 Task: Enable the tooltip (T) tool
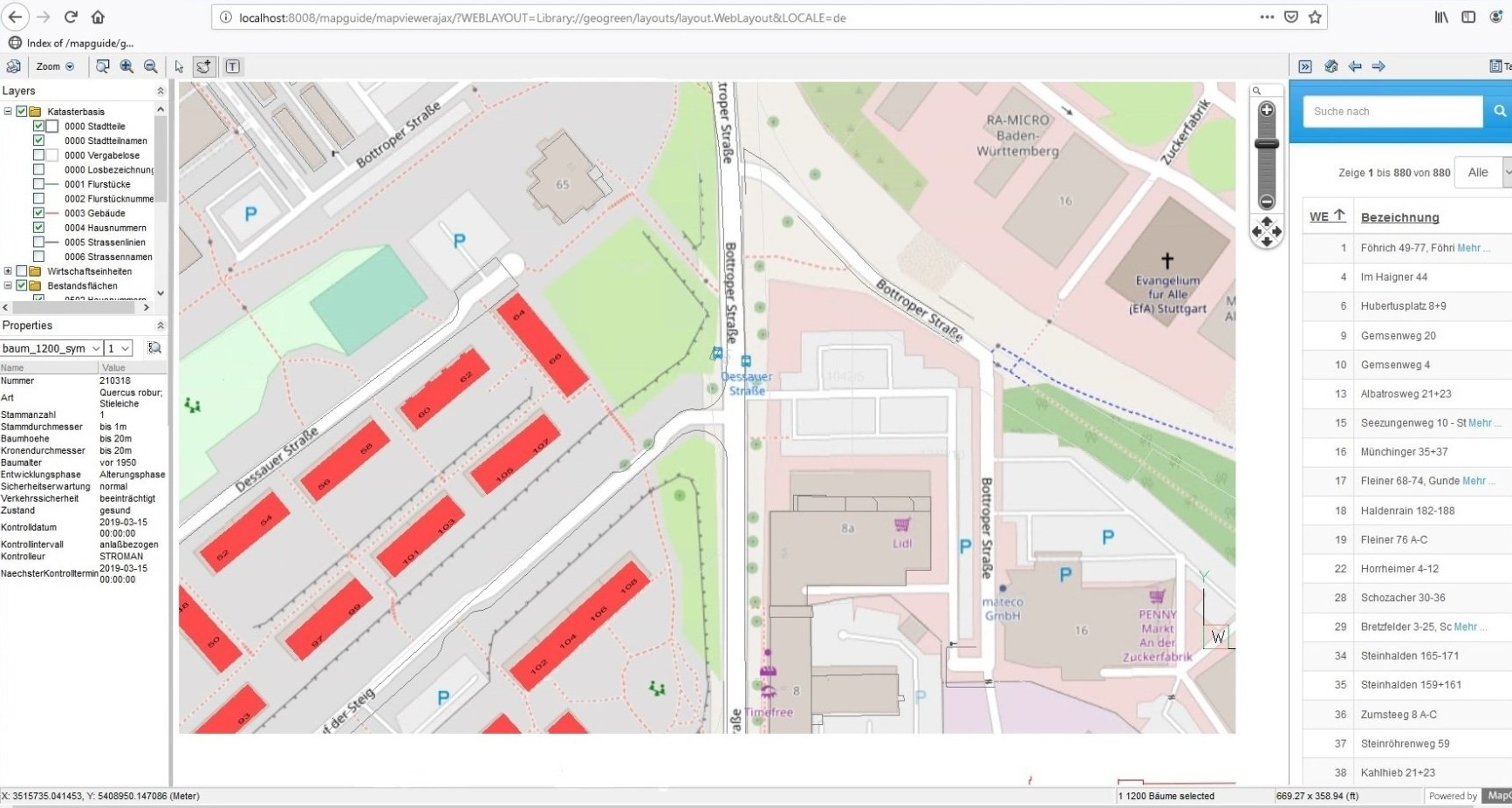233,66
